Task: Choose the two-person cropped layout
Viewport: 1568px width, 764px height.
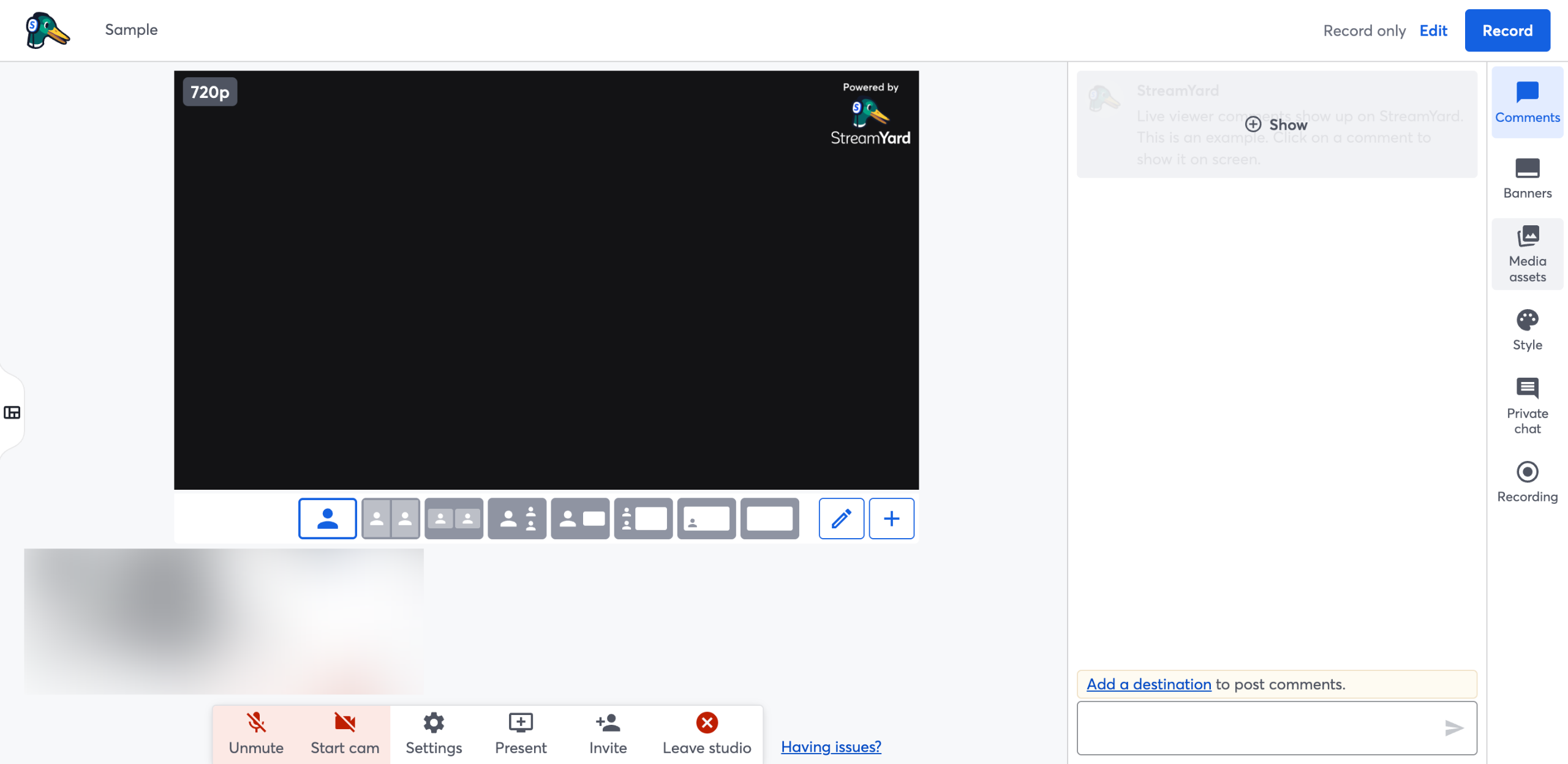Action: click(390, 519)
